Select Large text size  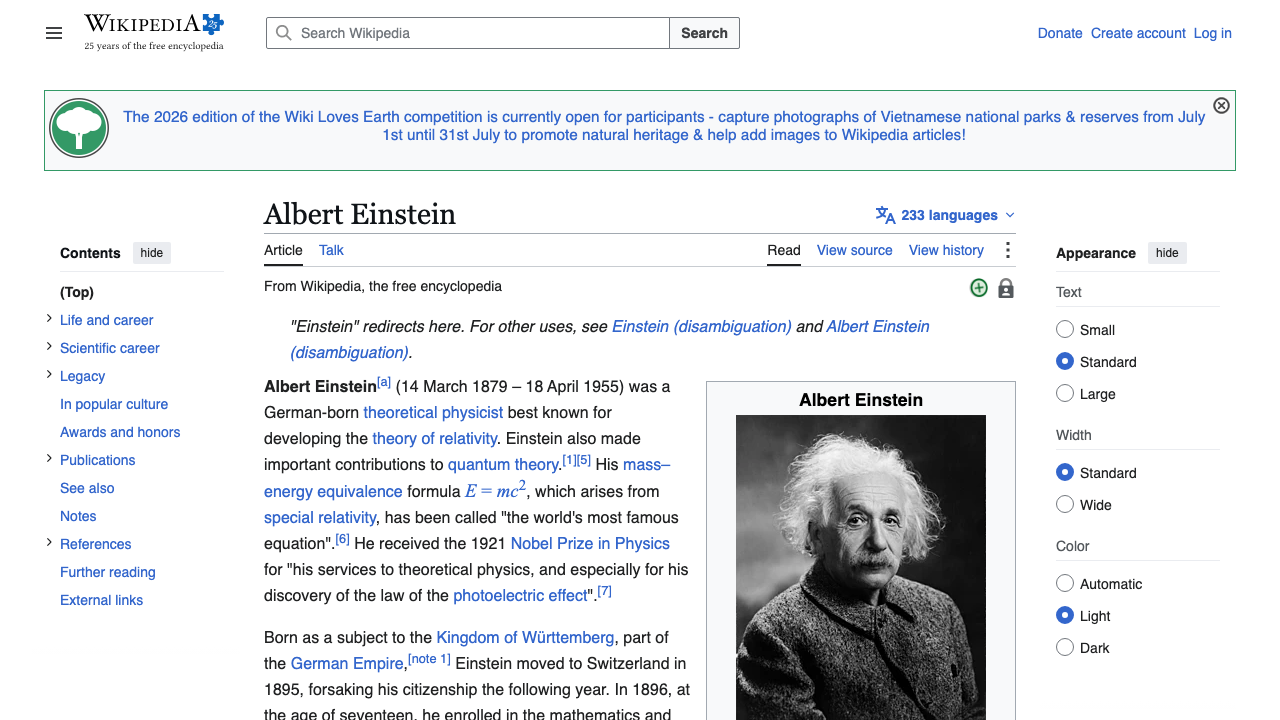pos(1065,394)
